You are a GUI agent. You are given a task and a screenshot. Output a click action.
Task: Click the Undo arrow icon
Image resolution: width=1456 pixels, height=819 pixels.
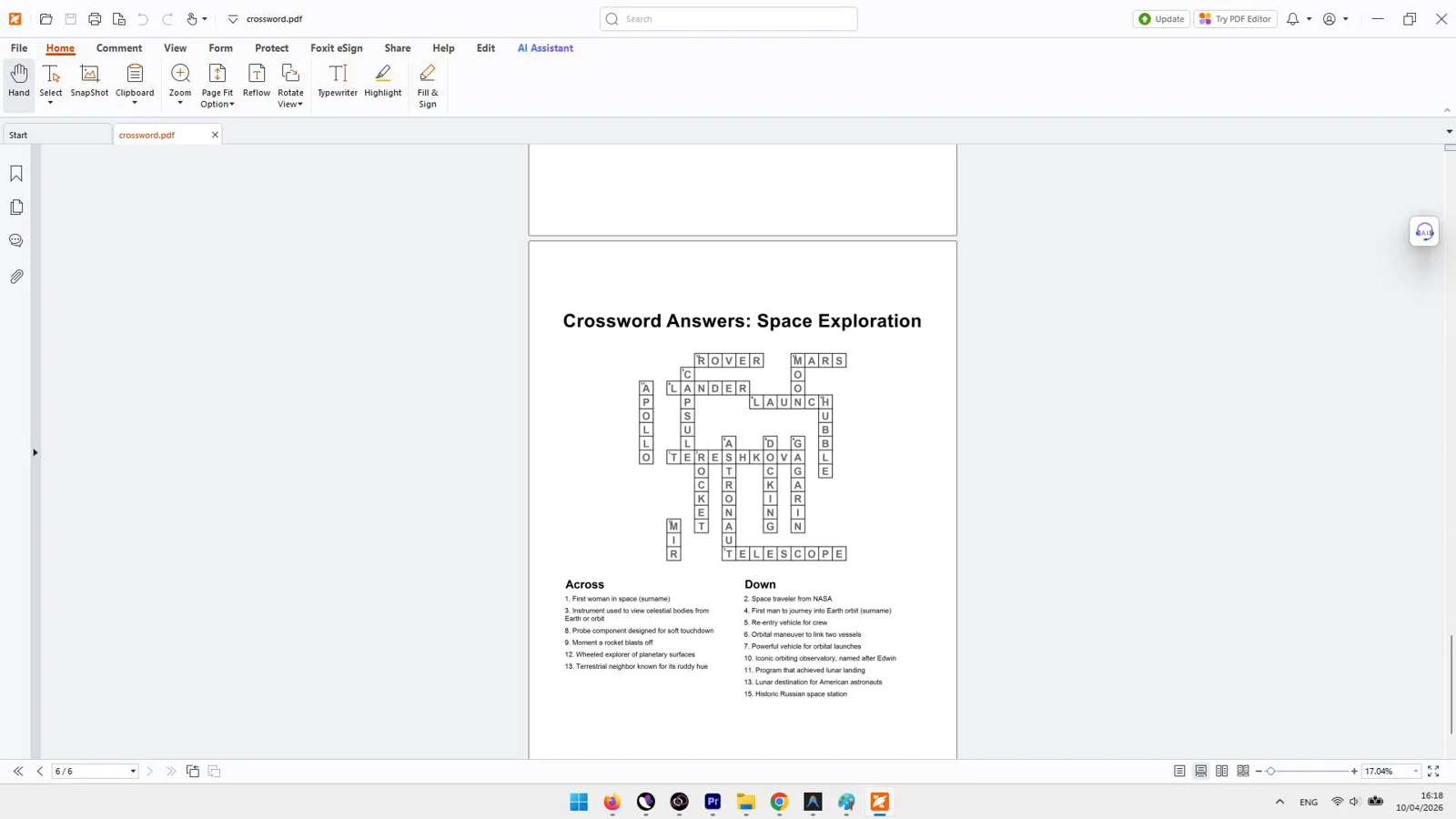tap(143, 19)
